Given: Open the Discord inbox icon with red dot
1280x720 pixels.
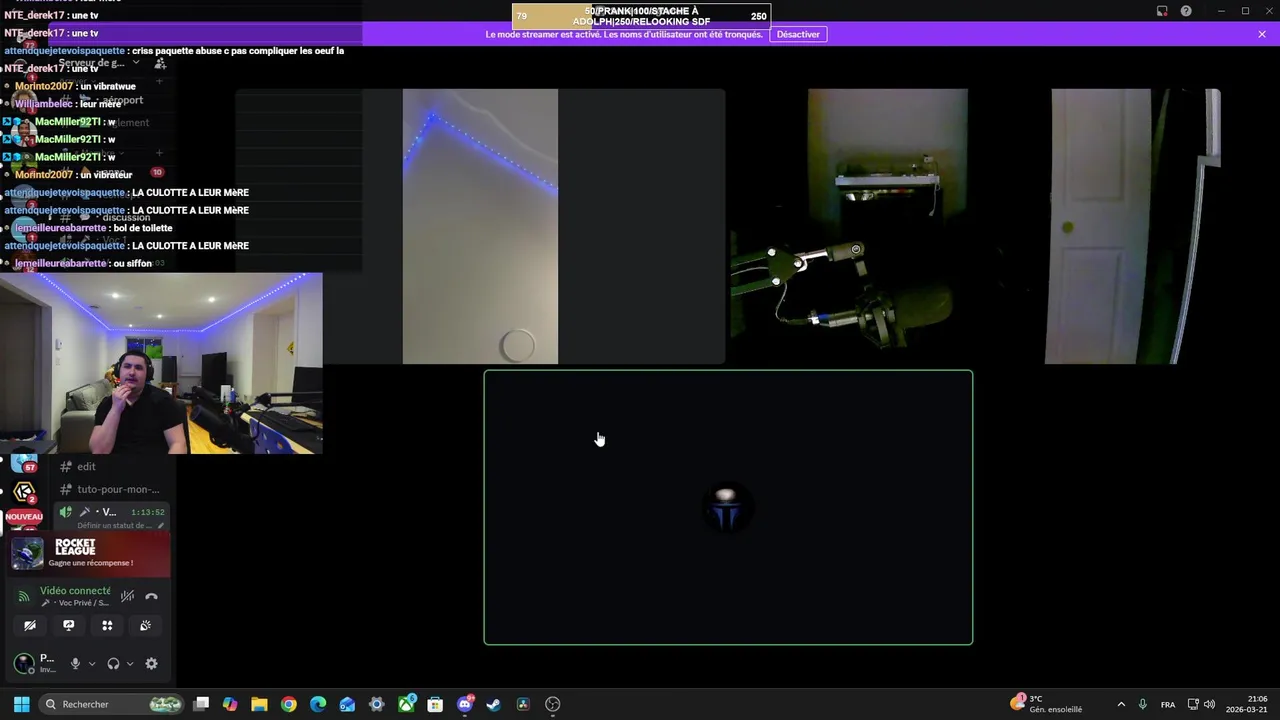Looking at the screenshot, I should [x=1162, y=11].
